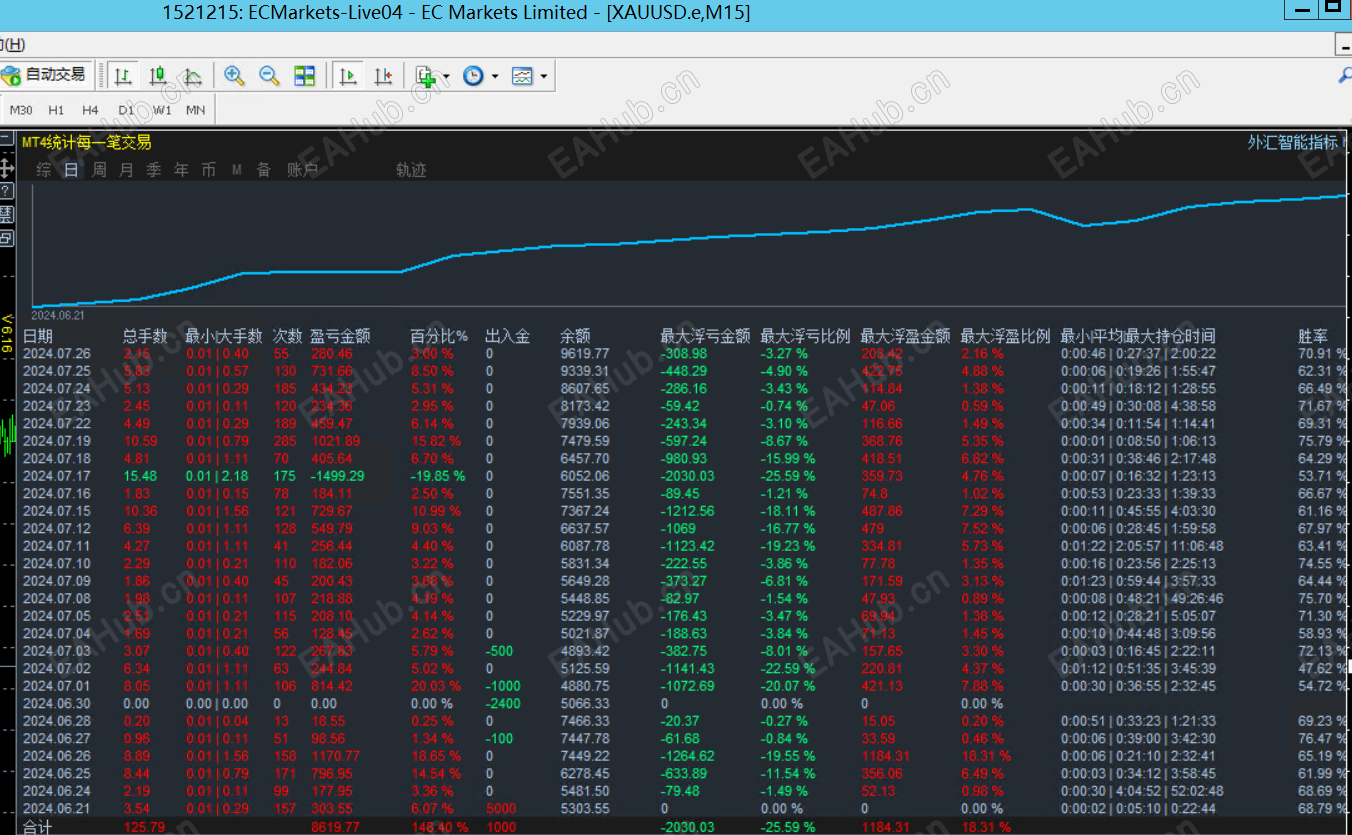Click the four-arrow move panel icon
Viewport: 1352px width, 835px height.
pyautogui.click(x=6, y=167)
